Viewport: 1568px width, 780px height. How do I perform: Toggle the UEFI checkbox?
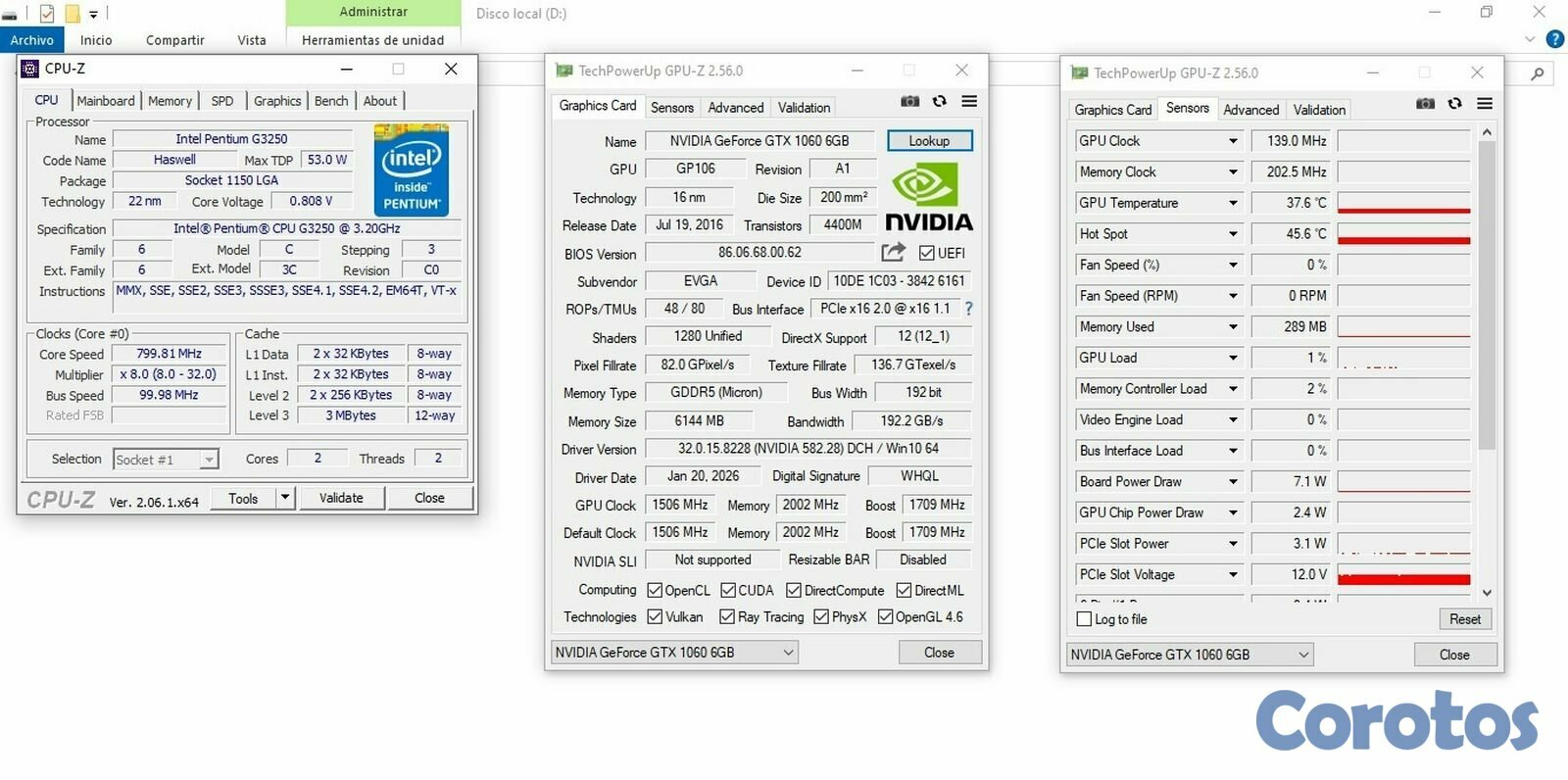click(x=926, y=253)
